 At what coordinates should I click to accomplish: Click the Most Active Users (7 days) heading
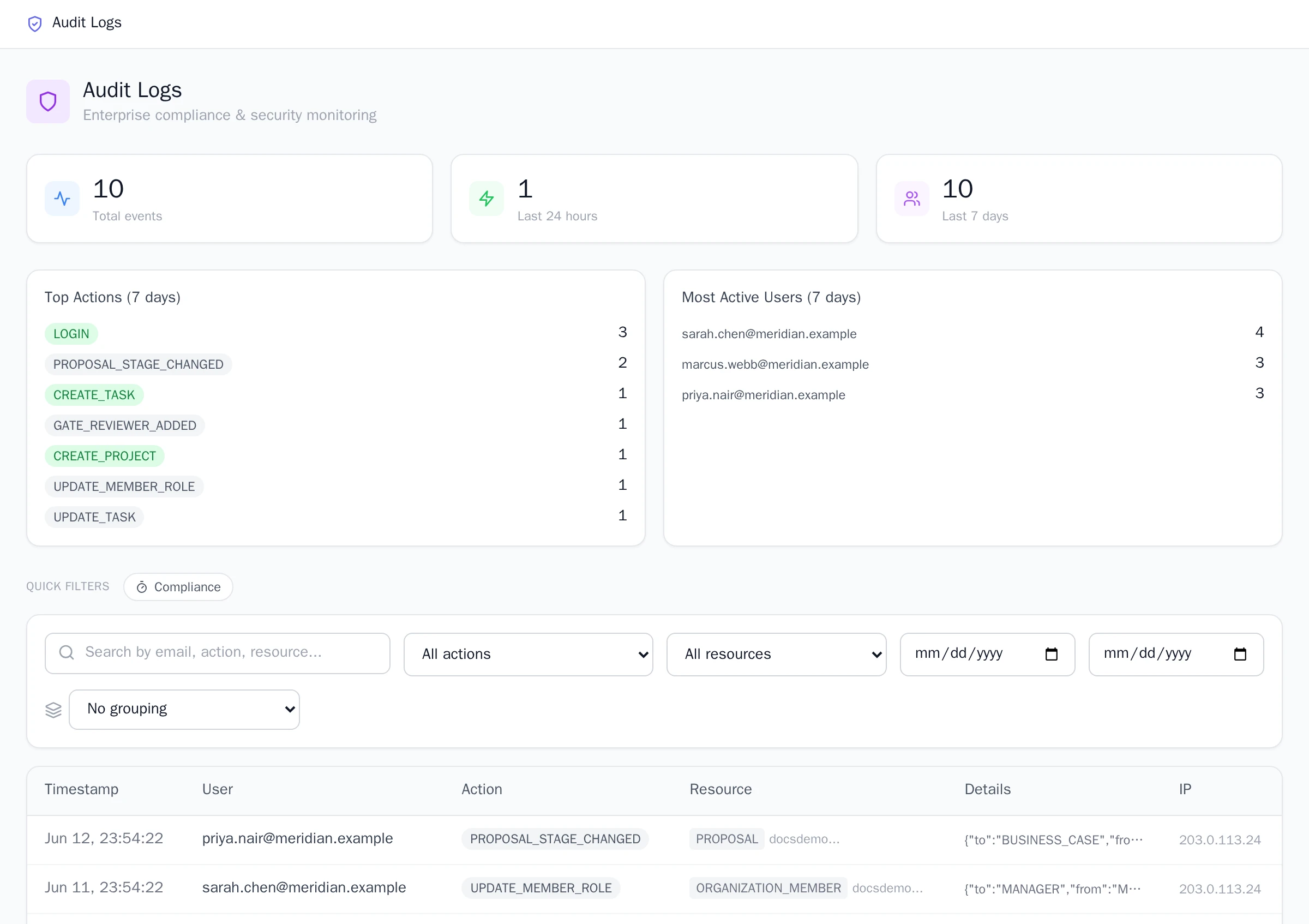click(x=771, y=297)
